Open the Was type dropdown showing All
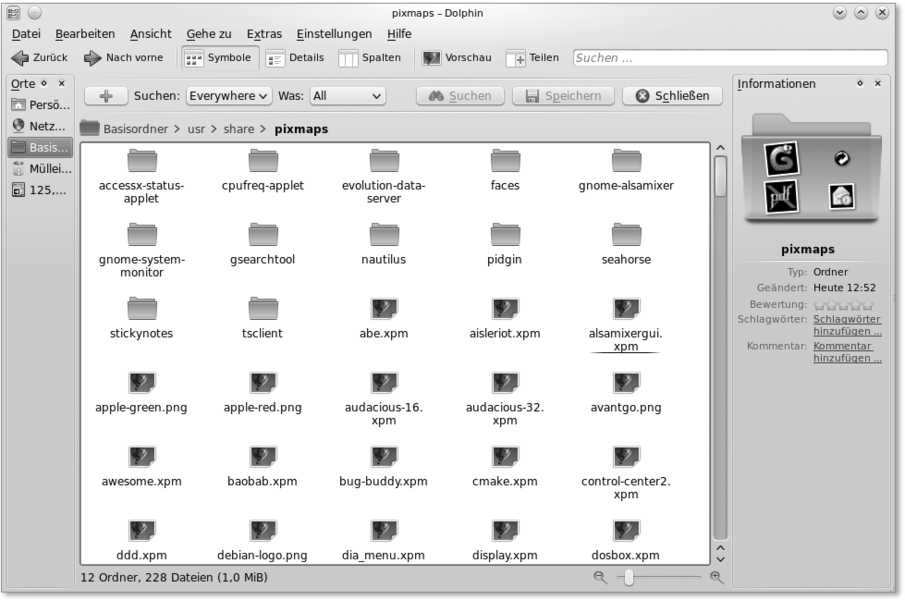The image size is (905, 600). coord(346,96)
